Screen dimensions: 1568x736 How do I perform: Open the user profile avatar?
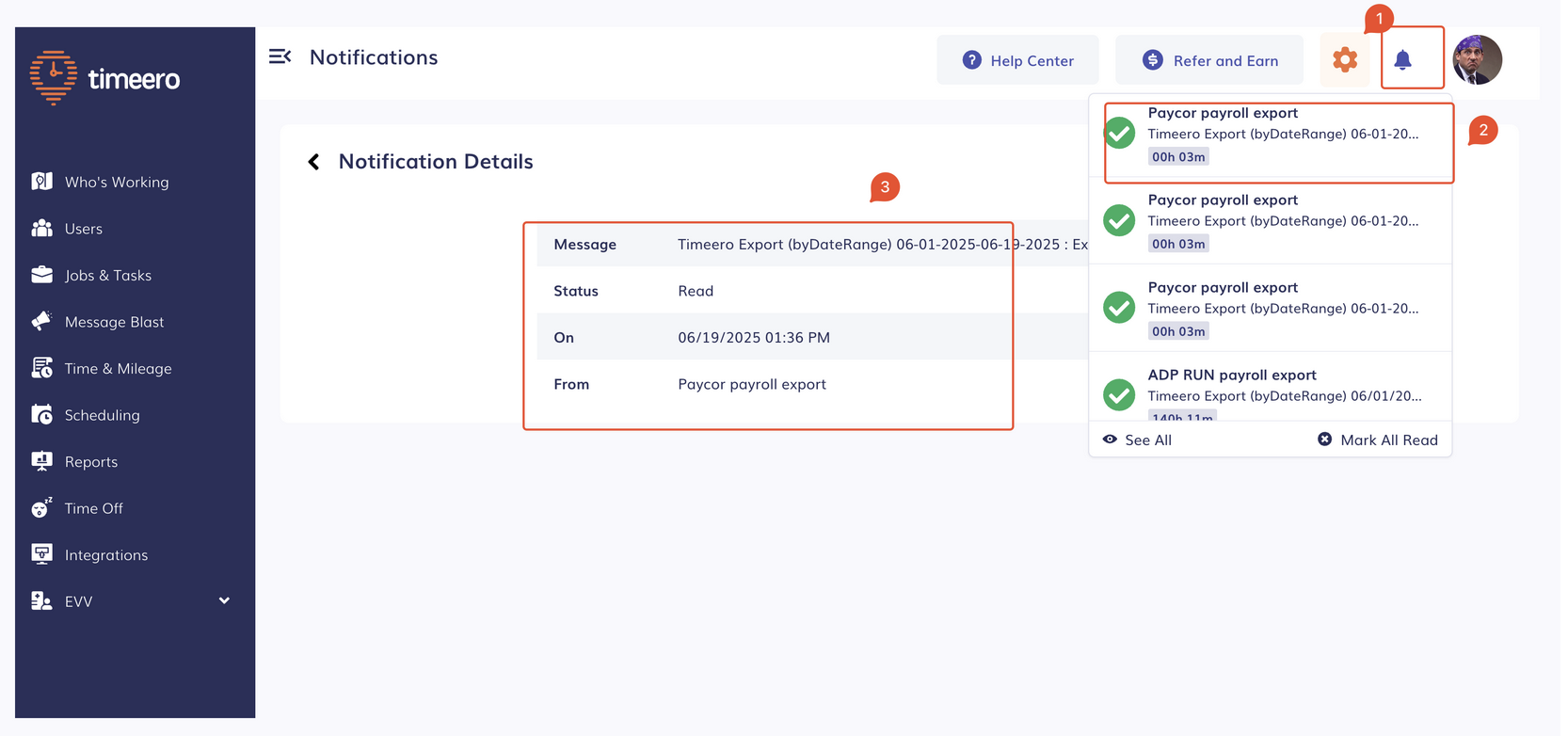coord(1477,60)
